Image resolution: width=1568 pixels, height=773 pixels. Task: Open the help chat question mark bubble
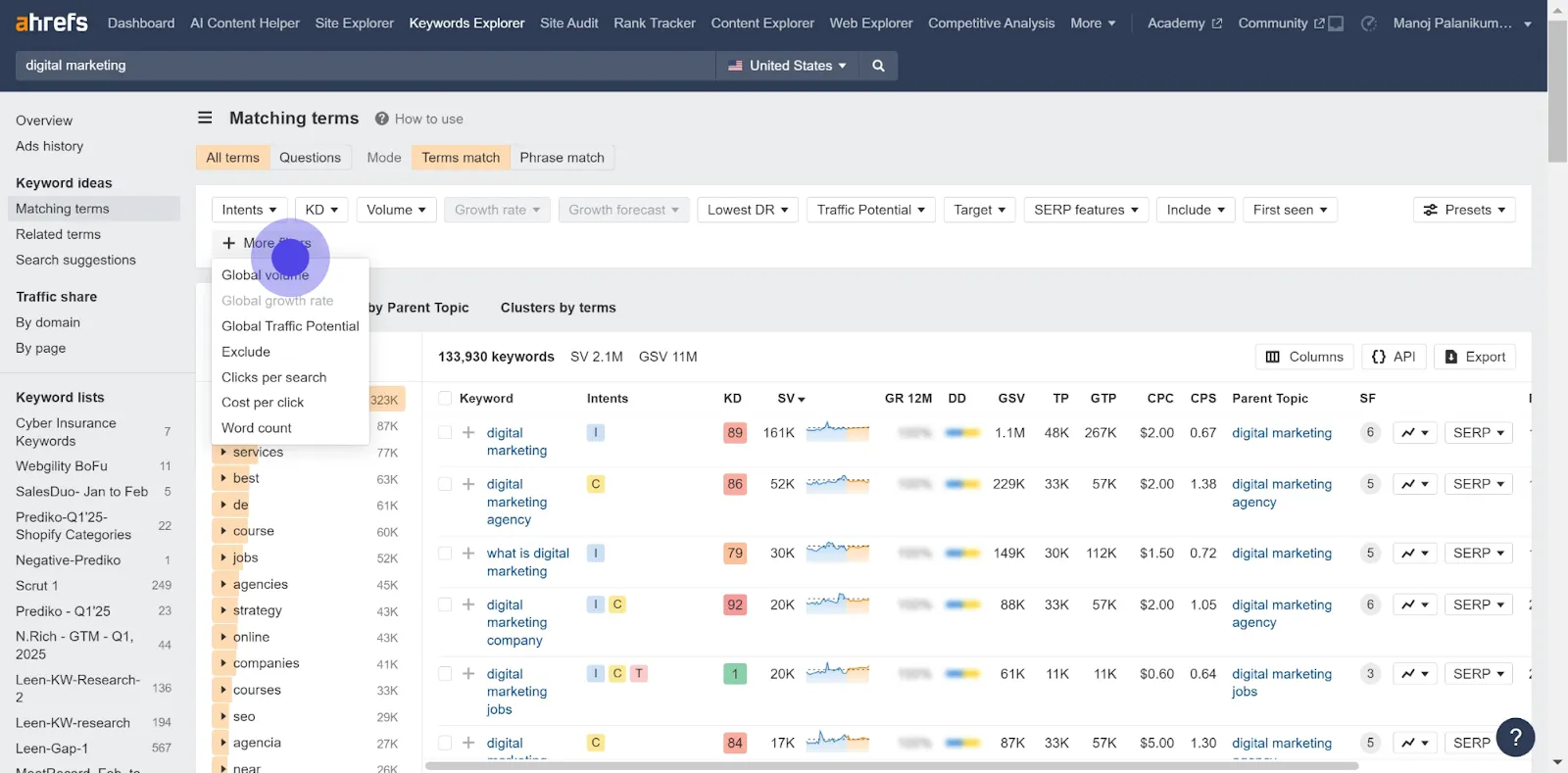pos(1515,737)
